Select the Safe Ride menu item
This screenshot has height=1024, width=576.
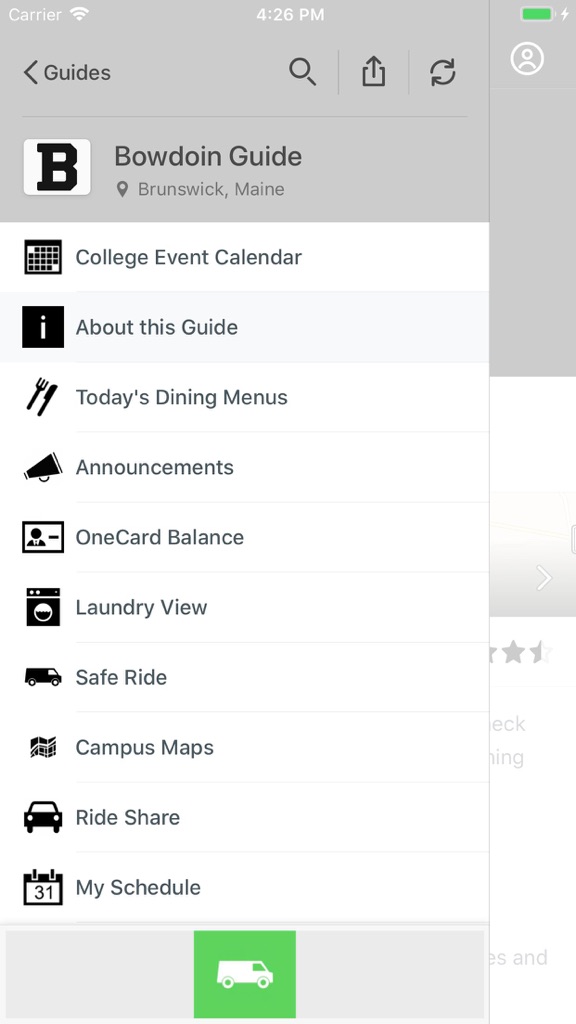(244, 677)
